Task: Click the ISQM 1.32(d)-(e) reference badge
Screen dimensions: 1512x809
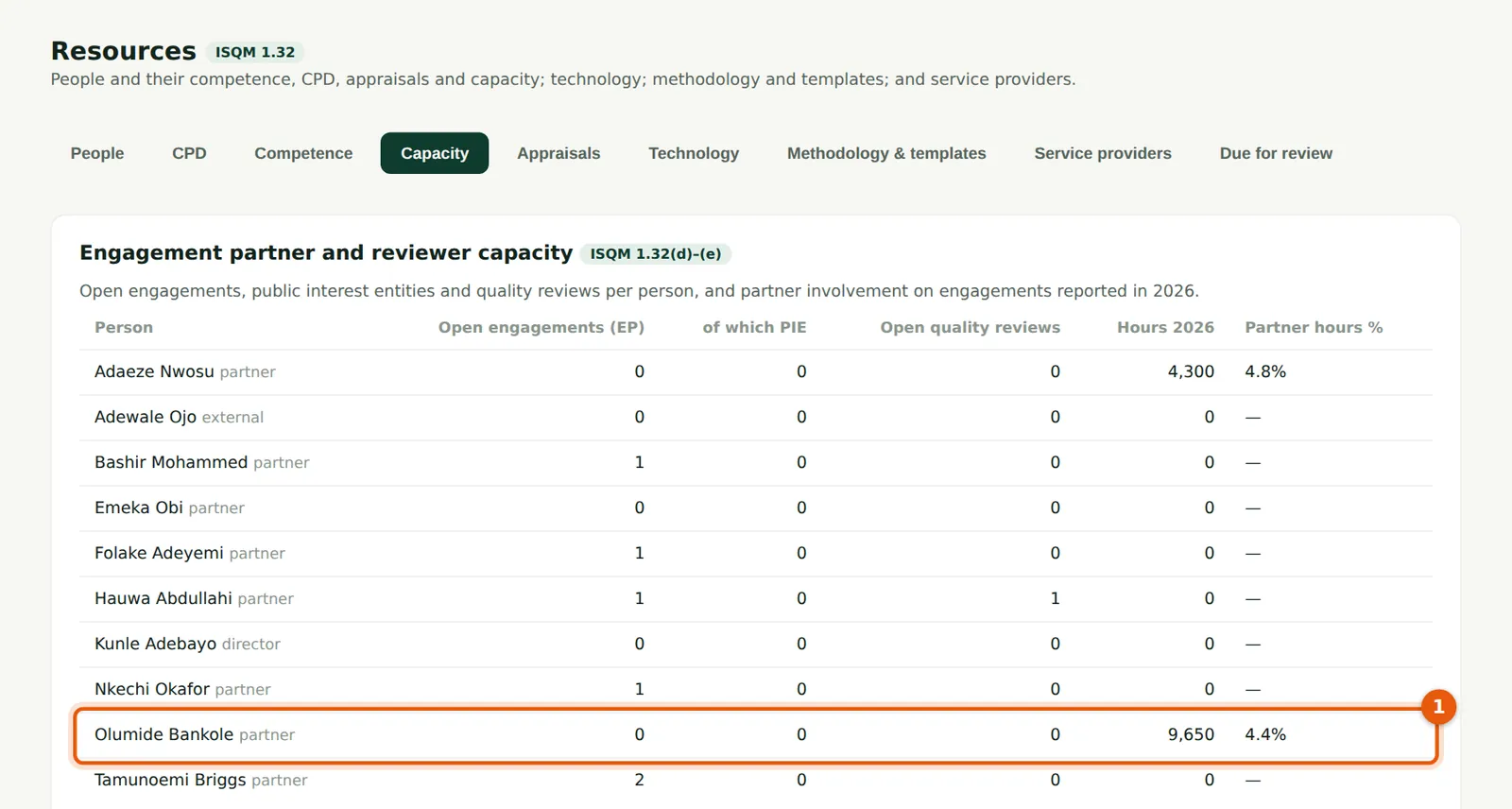Action: pos(656,253)
